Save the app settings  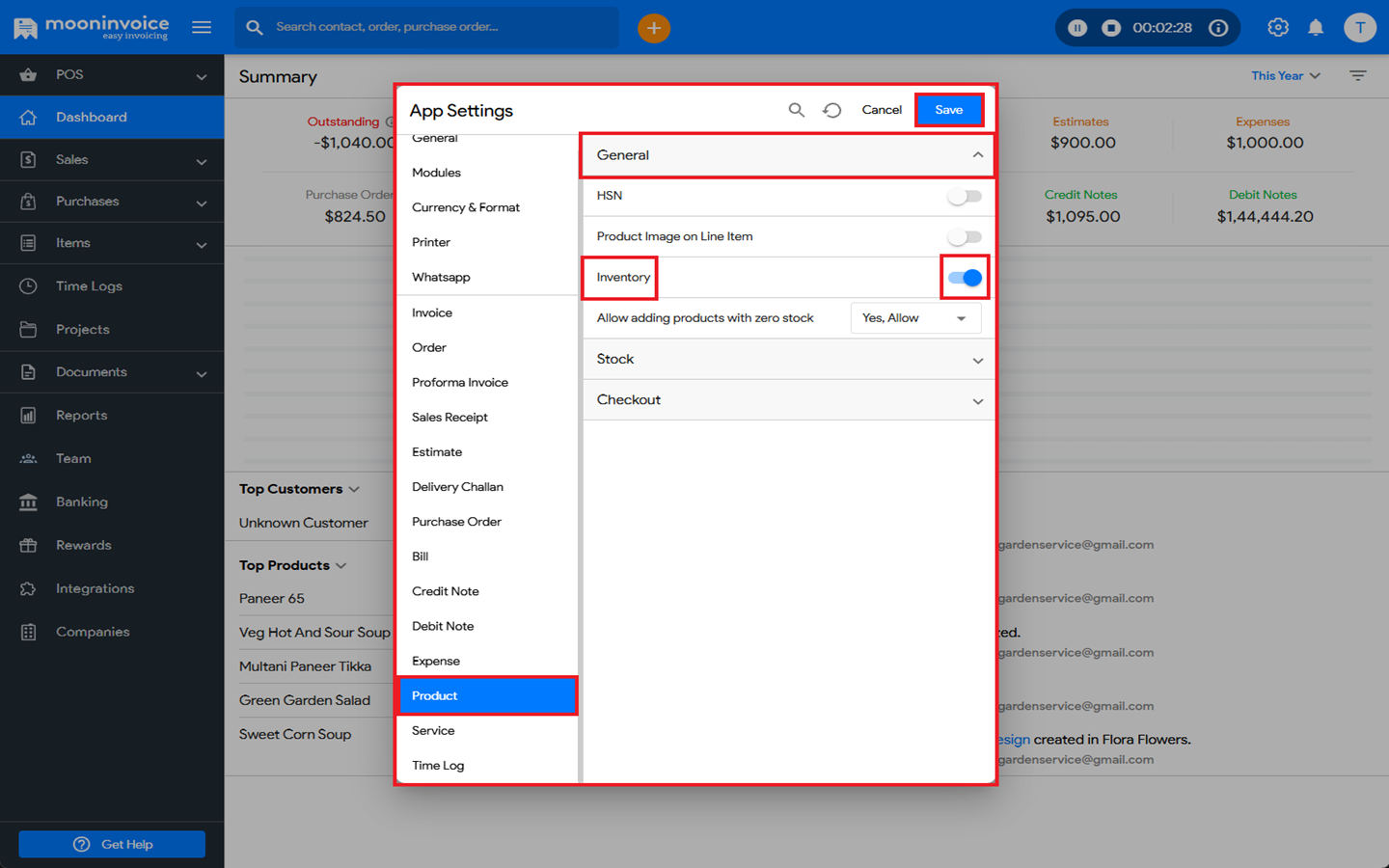coord(948,110)
